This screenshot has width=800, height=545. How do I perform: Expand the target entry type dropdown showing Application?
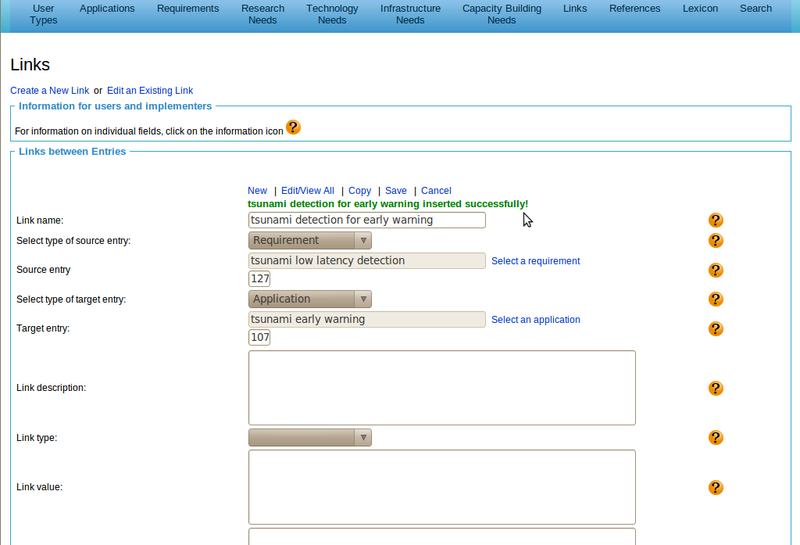(310, 299)
